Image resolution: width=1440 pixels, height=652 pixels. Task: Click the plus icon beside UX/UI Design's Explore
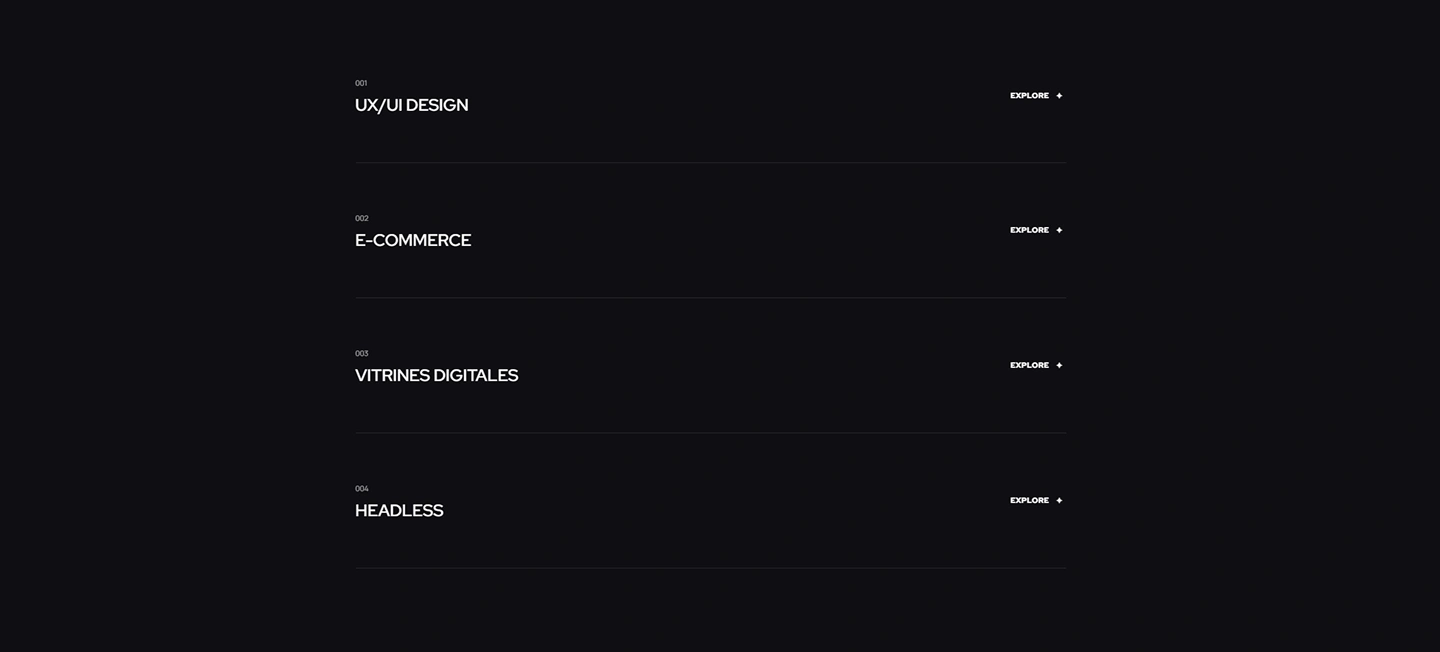(1059, 96)
